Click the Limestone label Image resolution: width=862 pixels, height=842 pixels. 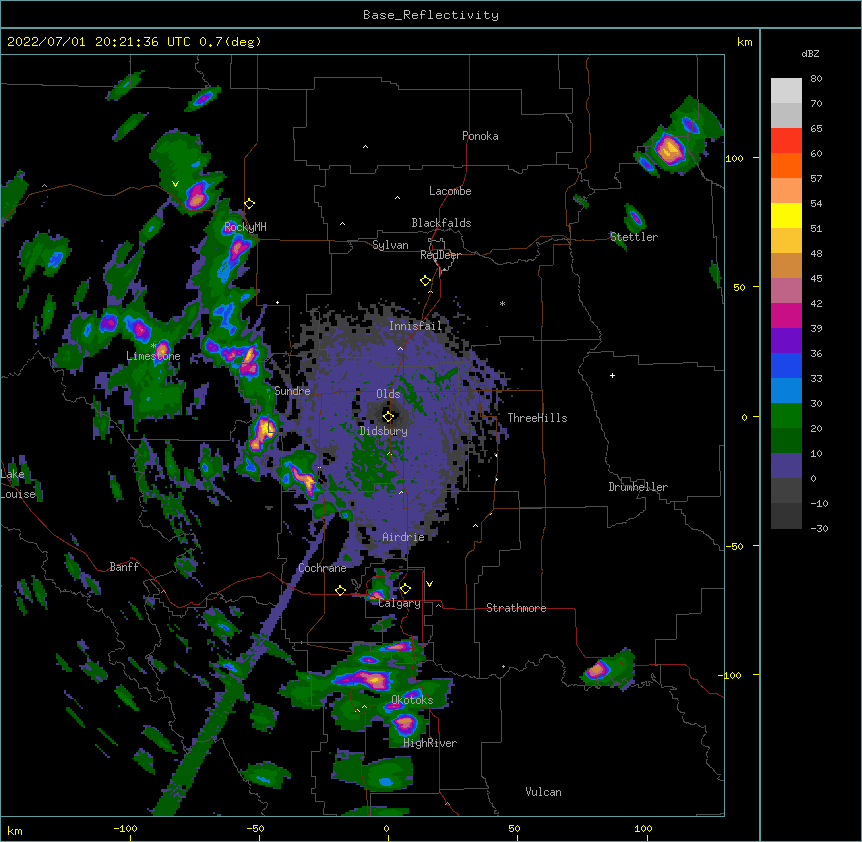[153, 356]
